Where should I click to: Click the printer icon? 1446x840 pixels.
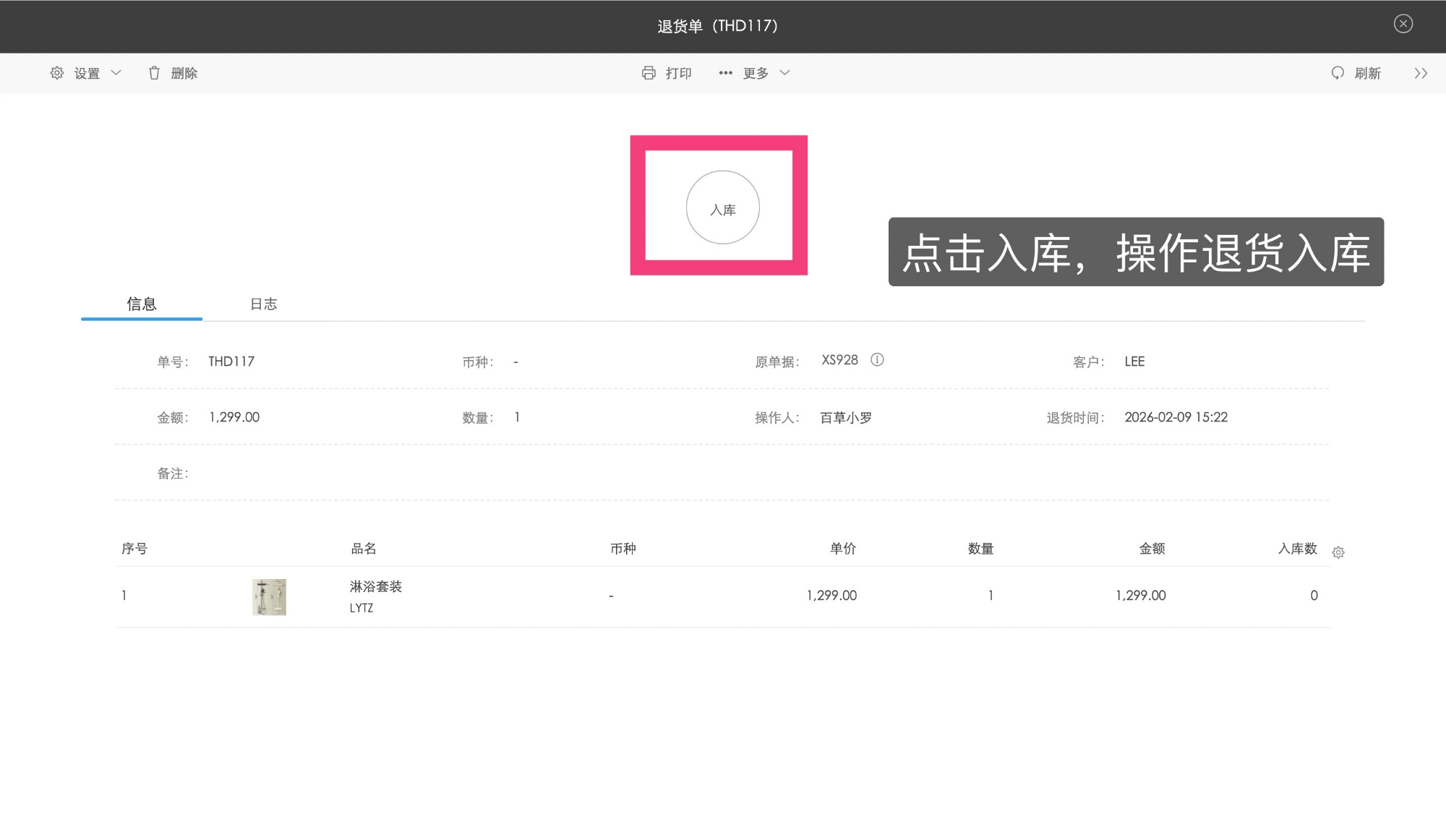coord(649,73)
